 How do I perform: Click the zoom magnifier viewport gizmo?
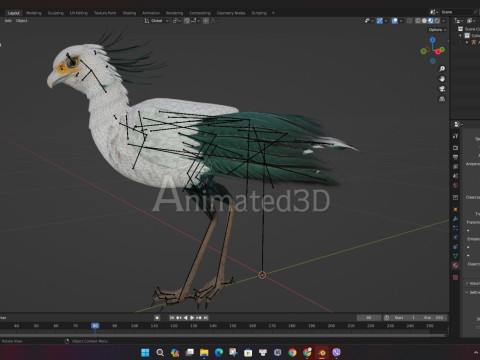coord(442,69)
